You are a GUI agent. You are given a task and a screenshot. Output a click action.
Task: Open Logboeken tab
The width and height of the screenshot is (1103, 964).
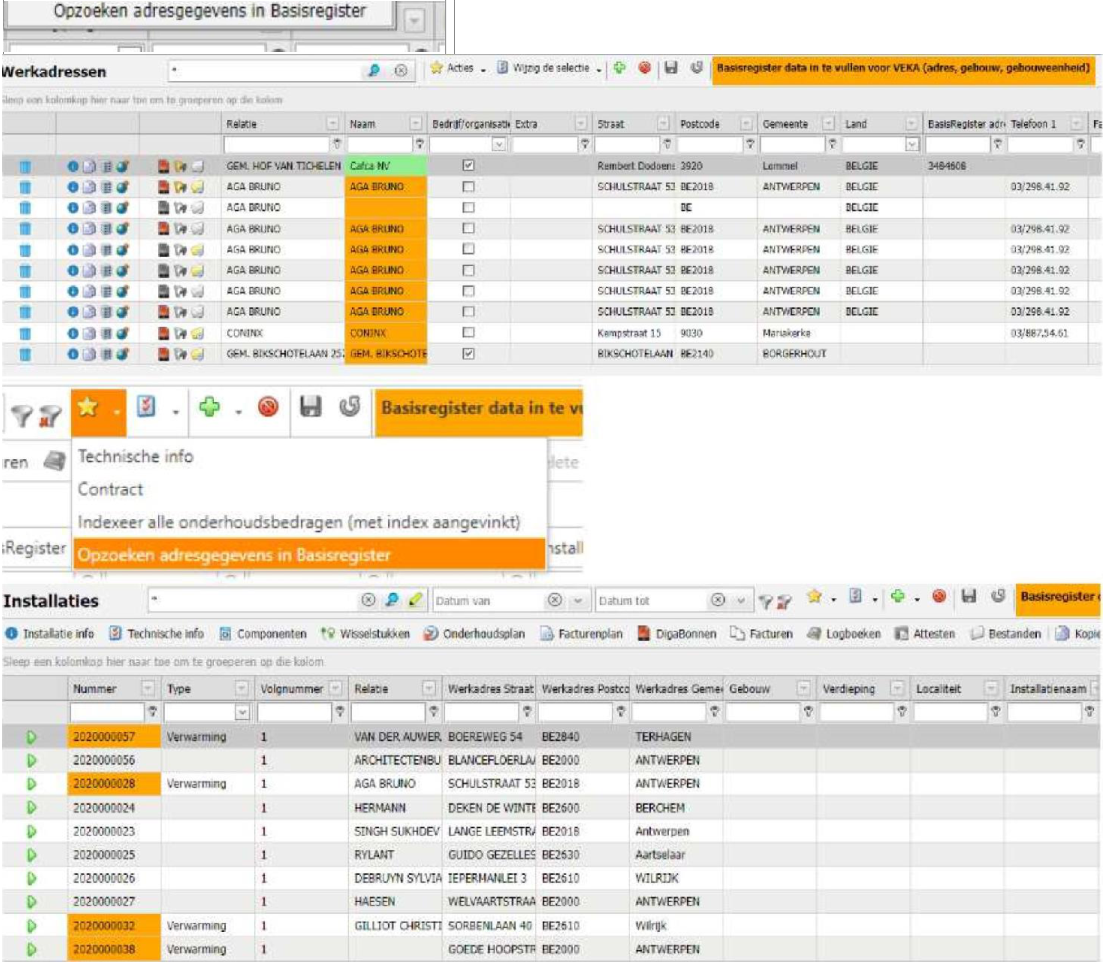click(x=844, y=634)
